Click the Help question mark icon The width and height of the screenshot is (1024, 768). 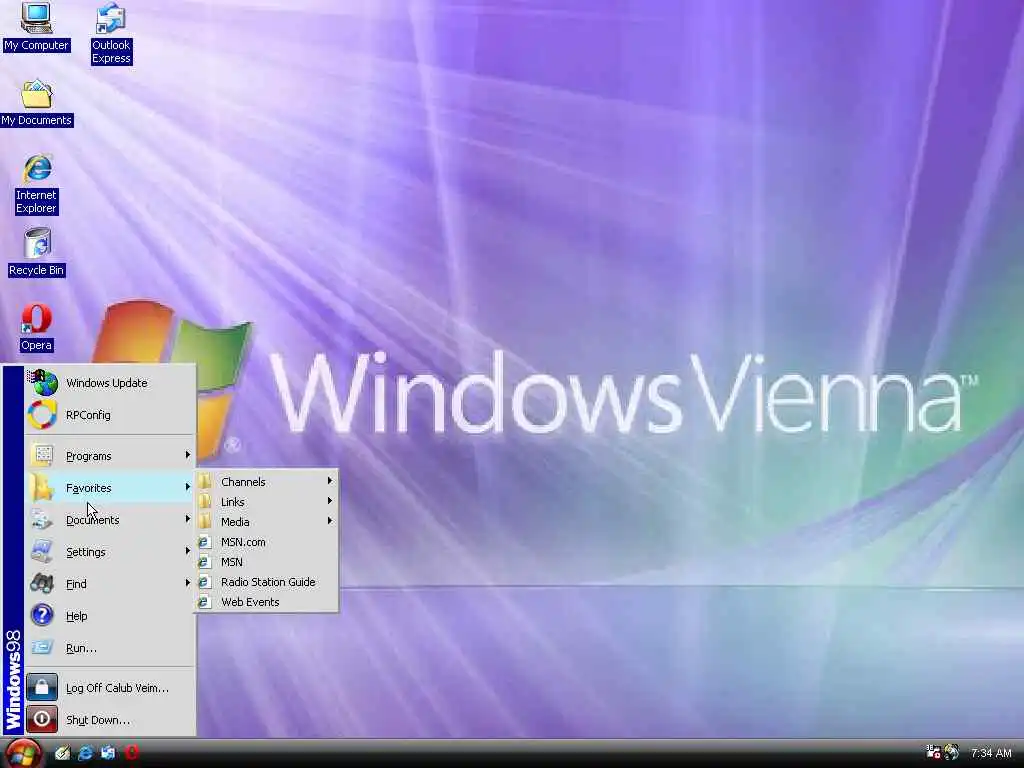[x=43, y=615]
